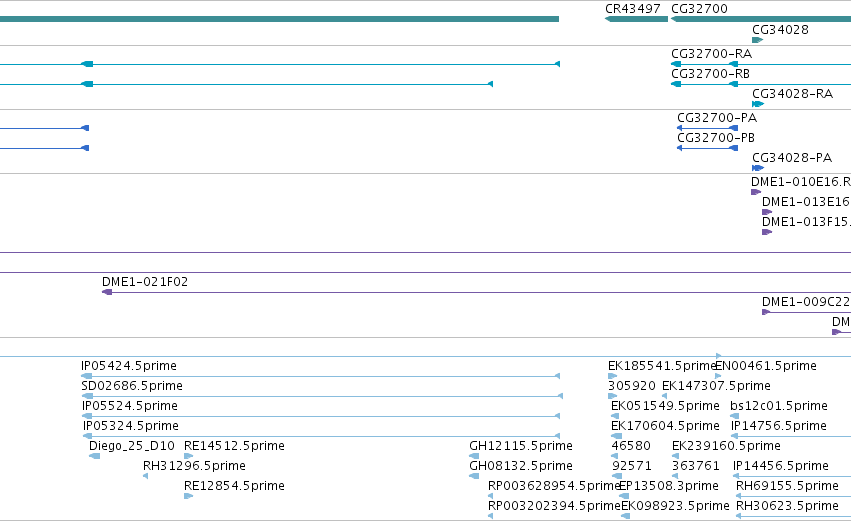Click the CG34028-RA transcript label
Screen dimensions: 851x521
(x=792, y=94)
